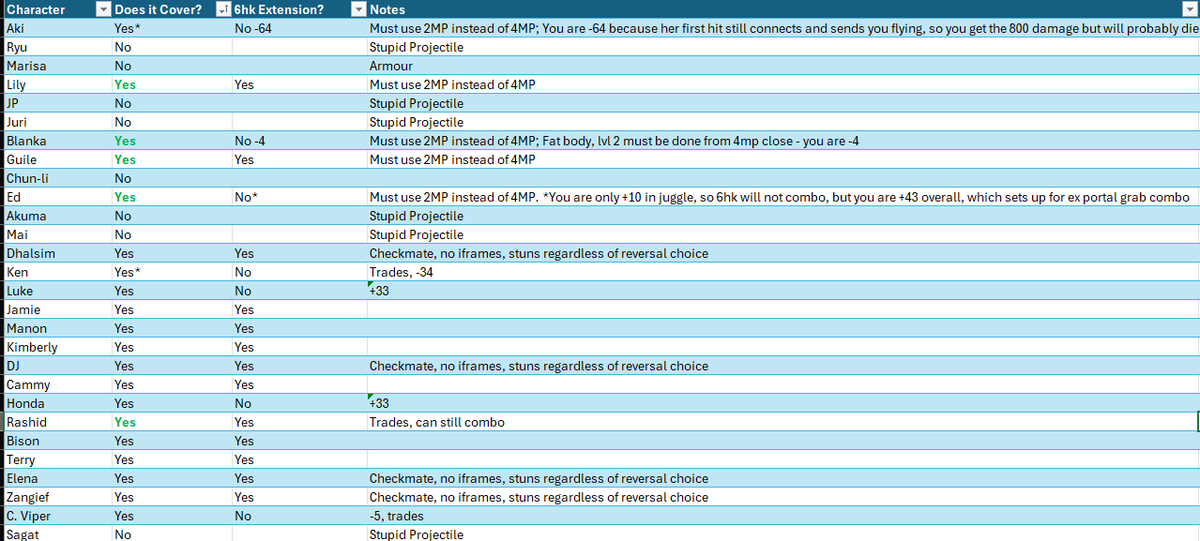
Task: Select the 'Does it Cover?' header text
Action: click(158, 10)
